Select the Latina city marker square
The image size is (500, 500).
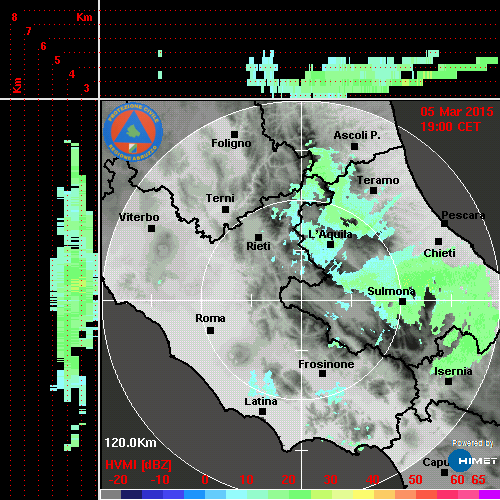tap(262, 411)
